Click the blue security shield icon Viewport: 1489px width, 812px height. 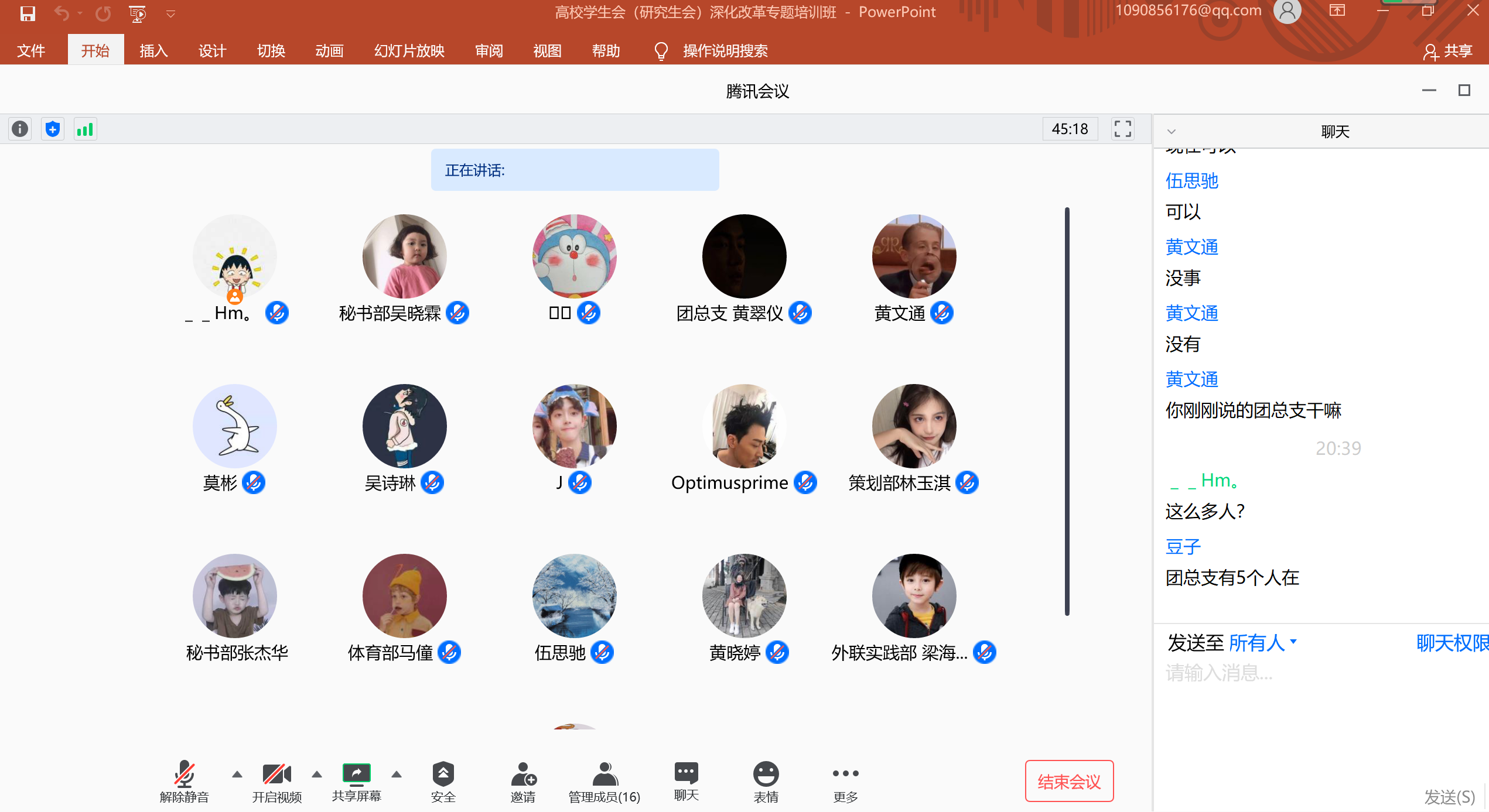coord(53,129)
